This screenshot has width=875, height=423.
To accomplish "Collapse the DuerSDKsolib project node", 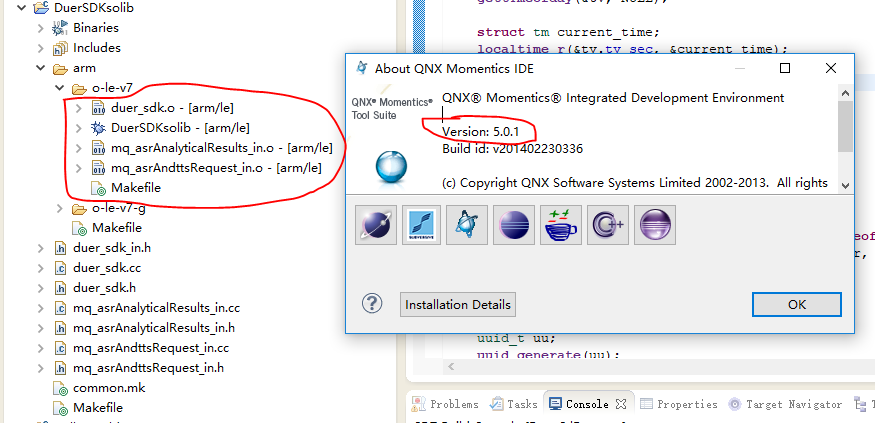I will point(12,8).
